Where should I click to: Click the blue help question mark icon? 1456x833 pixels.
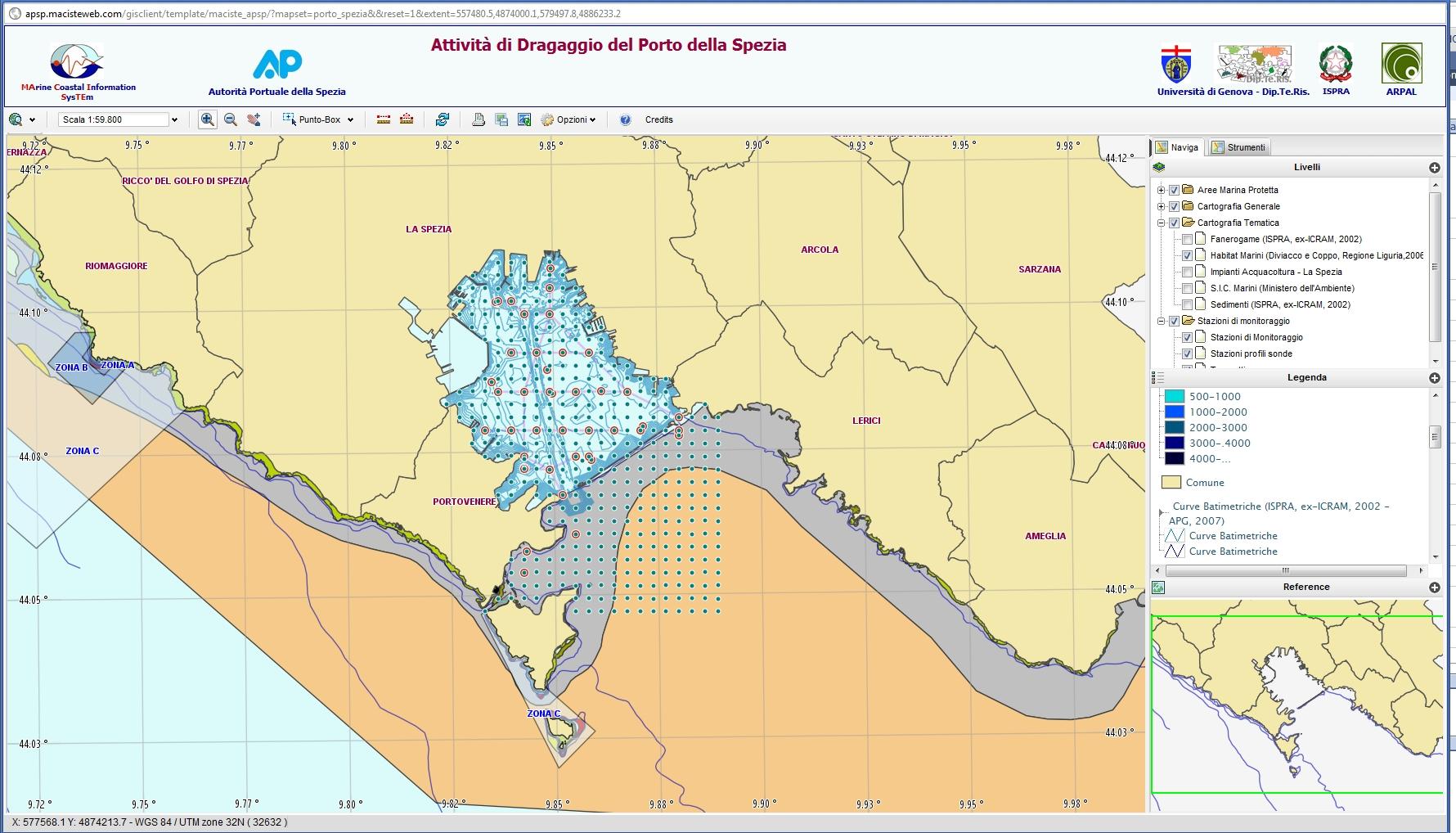tap(626, 119)
